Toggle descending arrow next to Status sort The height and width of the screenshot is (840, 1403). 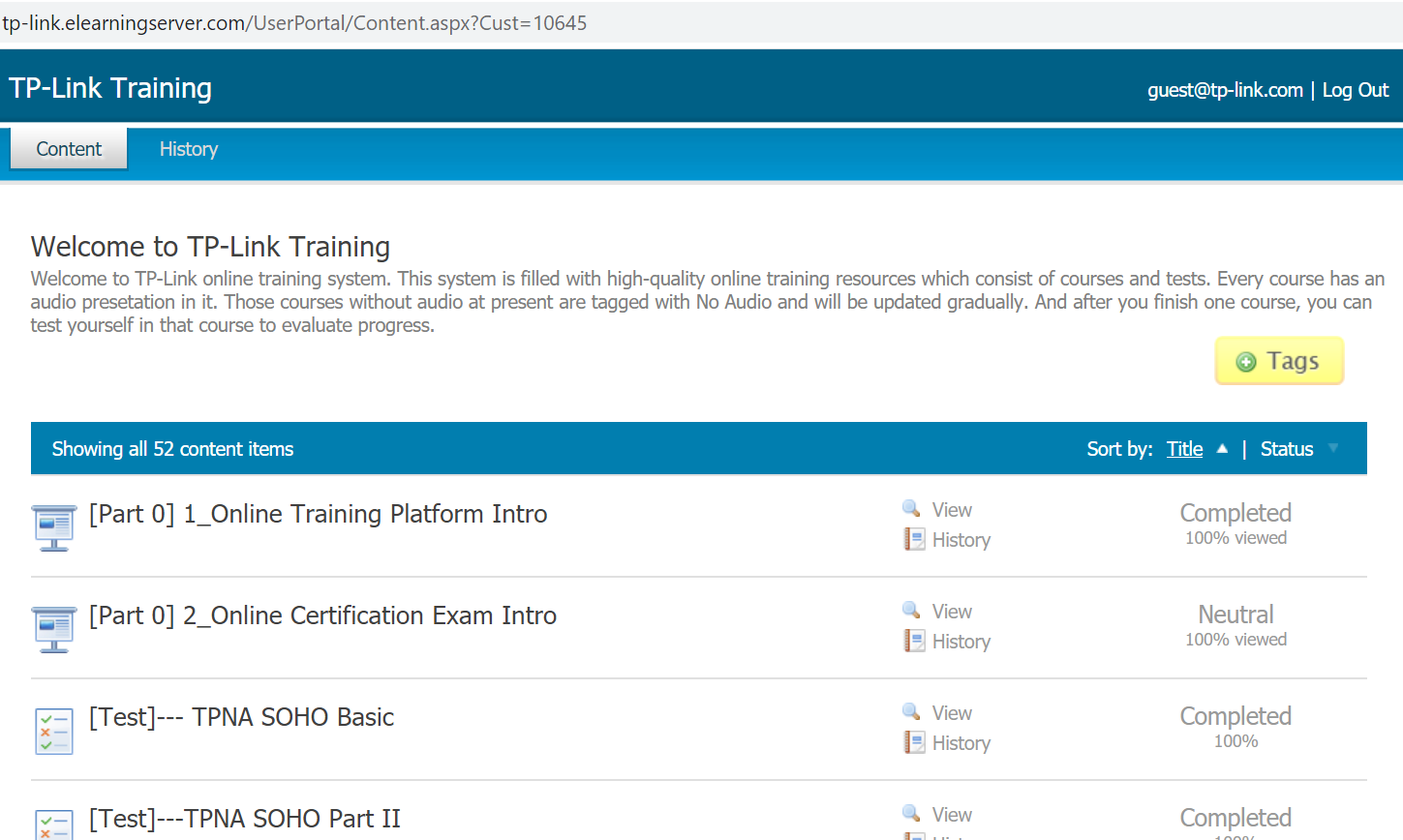(1333, 448)
